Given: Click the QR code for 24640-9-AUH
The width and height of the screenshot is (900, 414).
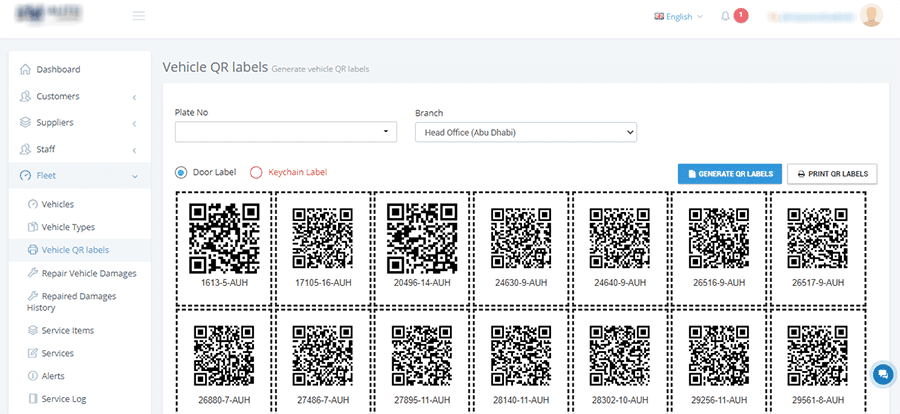Looking at the screenshot, I should point(620,238).
